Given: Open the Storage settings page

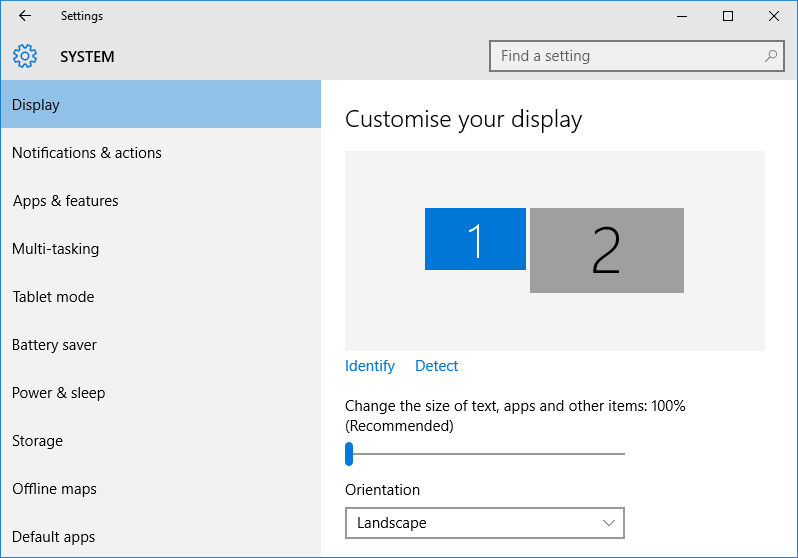Looking at the screenshot, I should (x=38, y=441).
